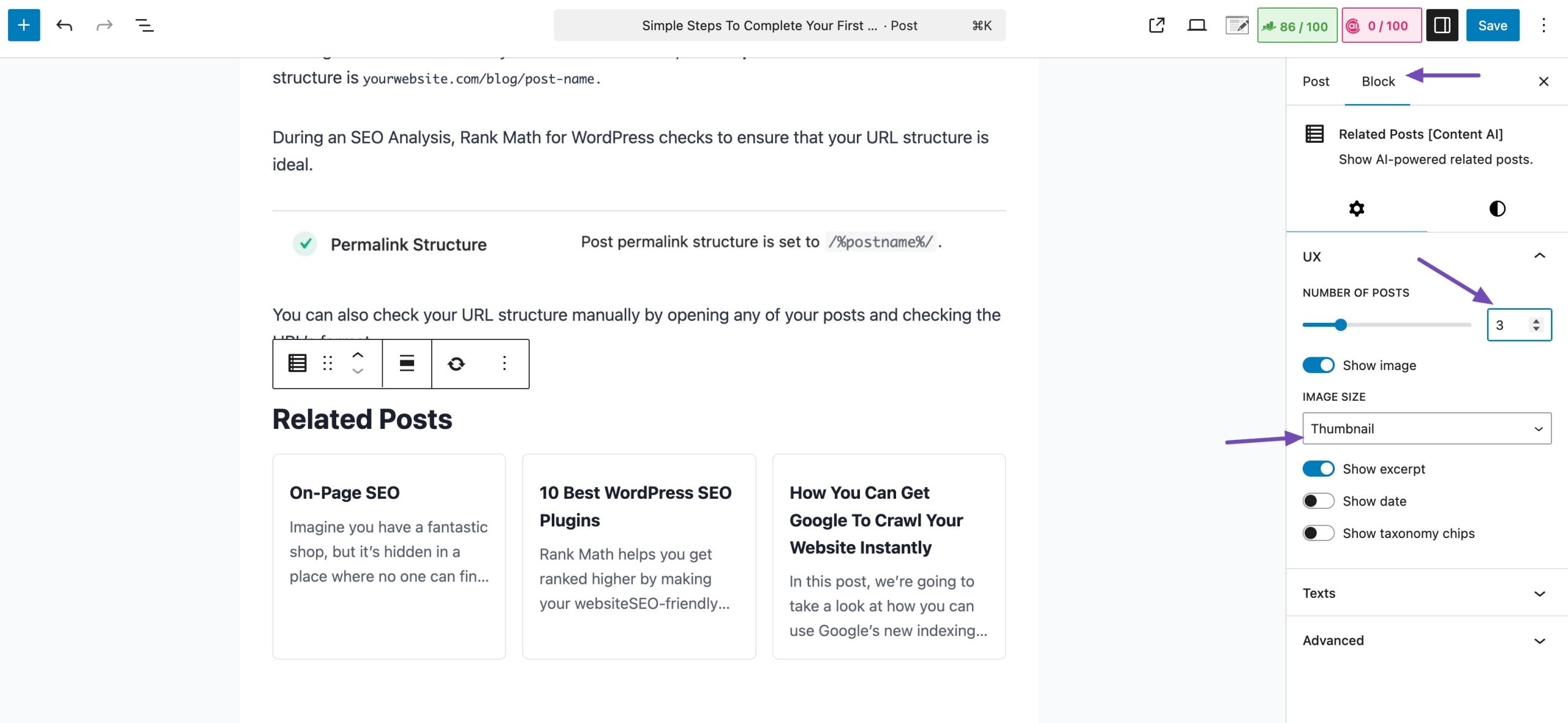
Task: Click the Undo icon
Action: (x=64, y=25)
